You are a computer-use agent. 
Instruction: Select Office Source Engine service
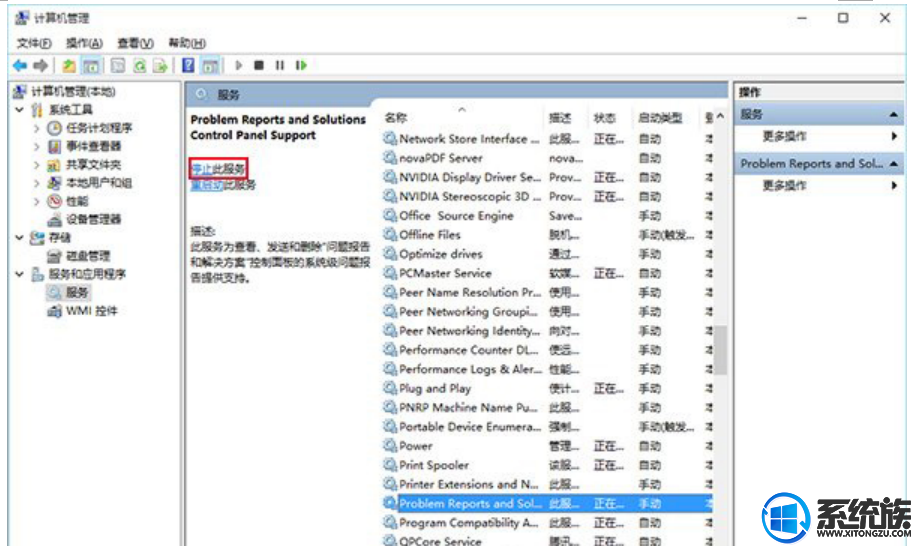click(547, 215)
